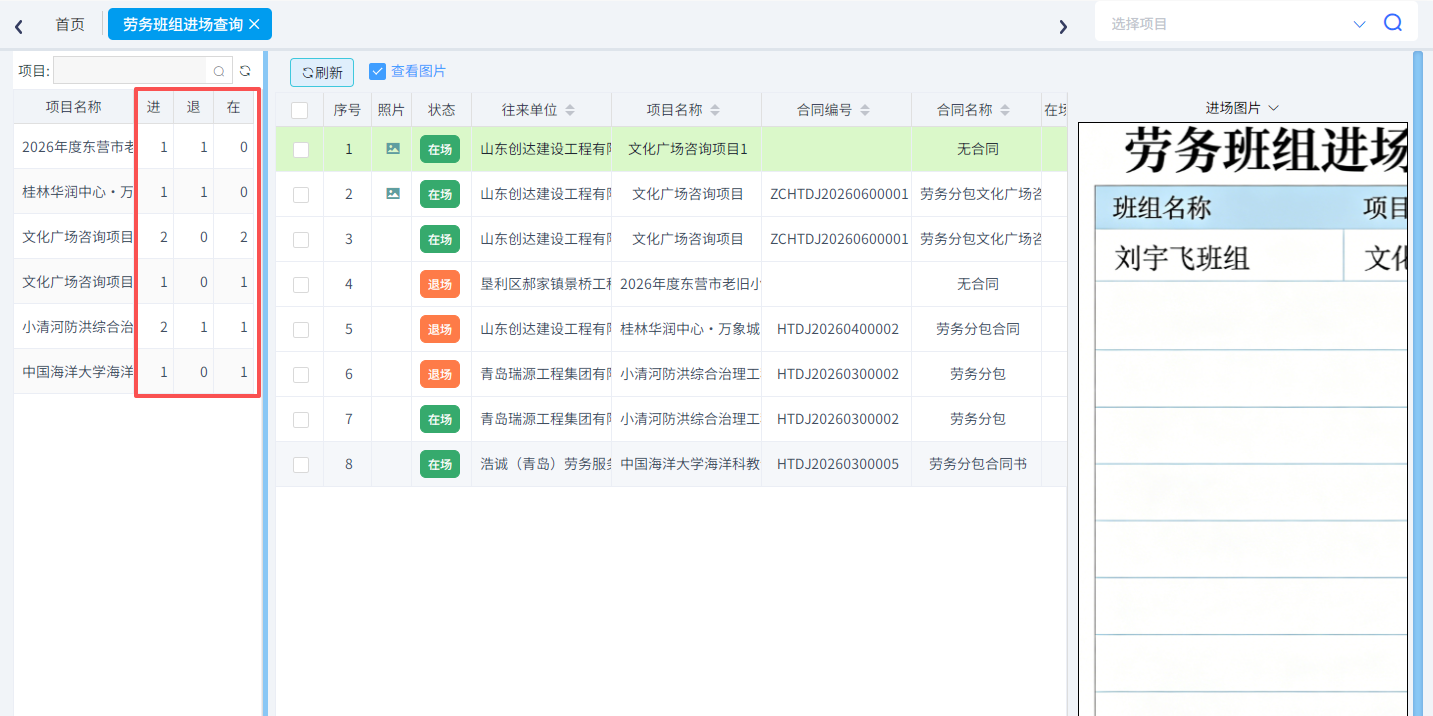Click 劳务分包合同书 contract name cell

978,464
